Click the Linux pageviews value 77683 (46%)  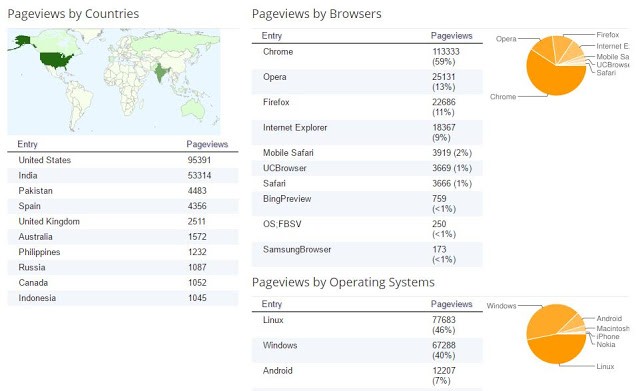(x=444, y=325)
